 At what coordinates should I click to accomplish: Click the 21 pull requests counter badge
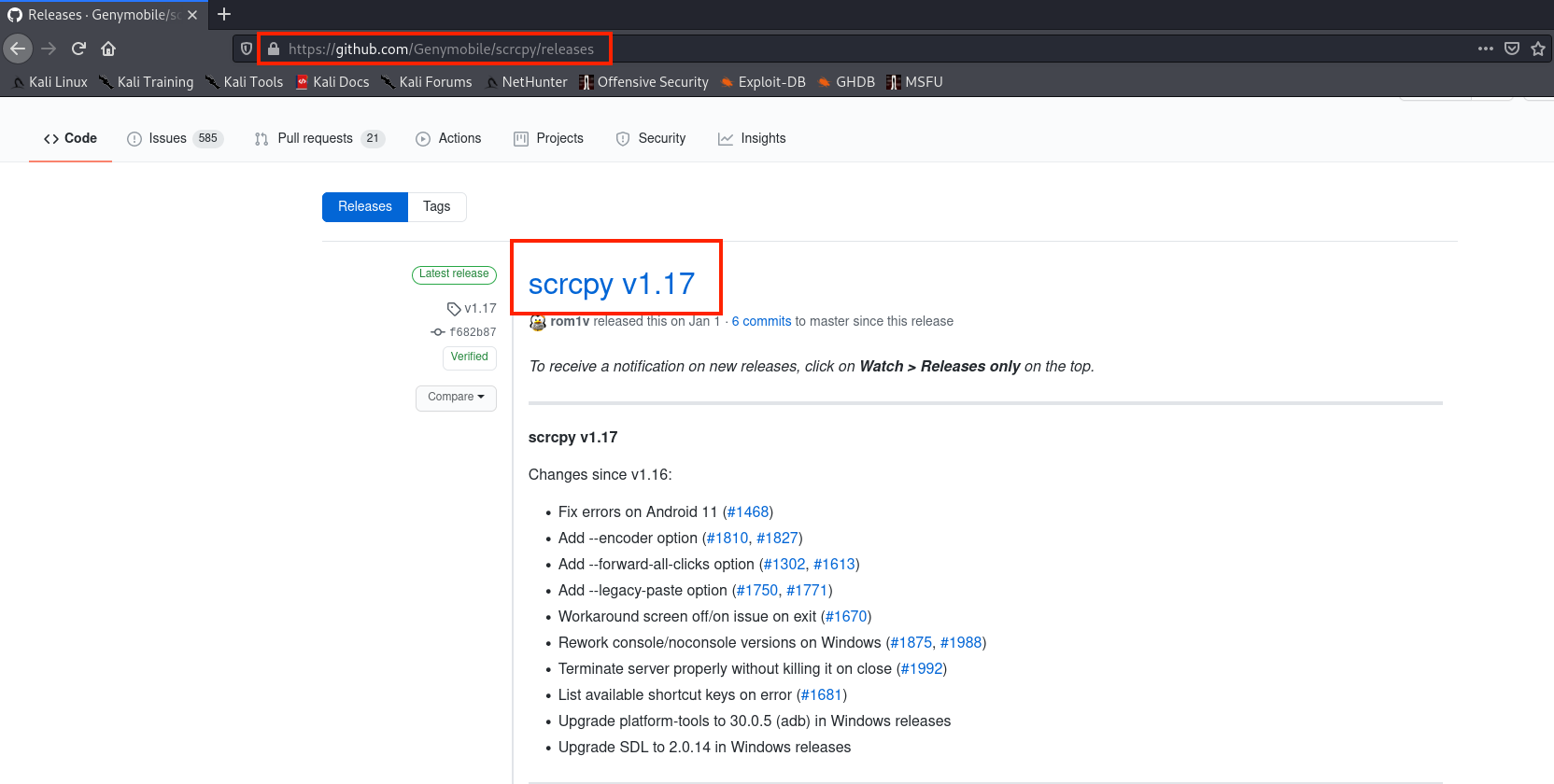(x=373, y=138)
